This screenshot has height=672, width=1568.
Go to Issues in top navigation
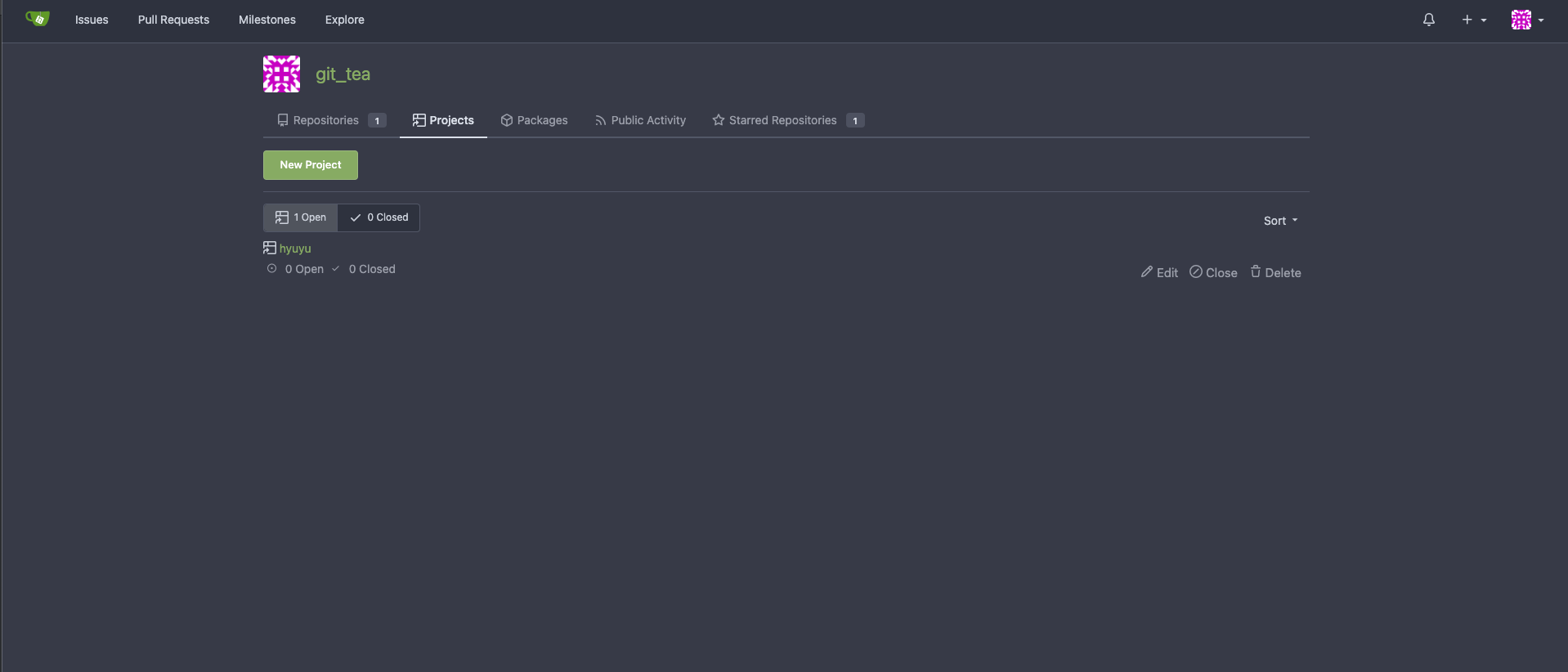[x=92, y=20]
